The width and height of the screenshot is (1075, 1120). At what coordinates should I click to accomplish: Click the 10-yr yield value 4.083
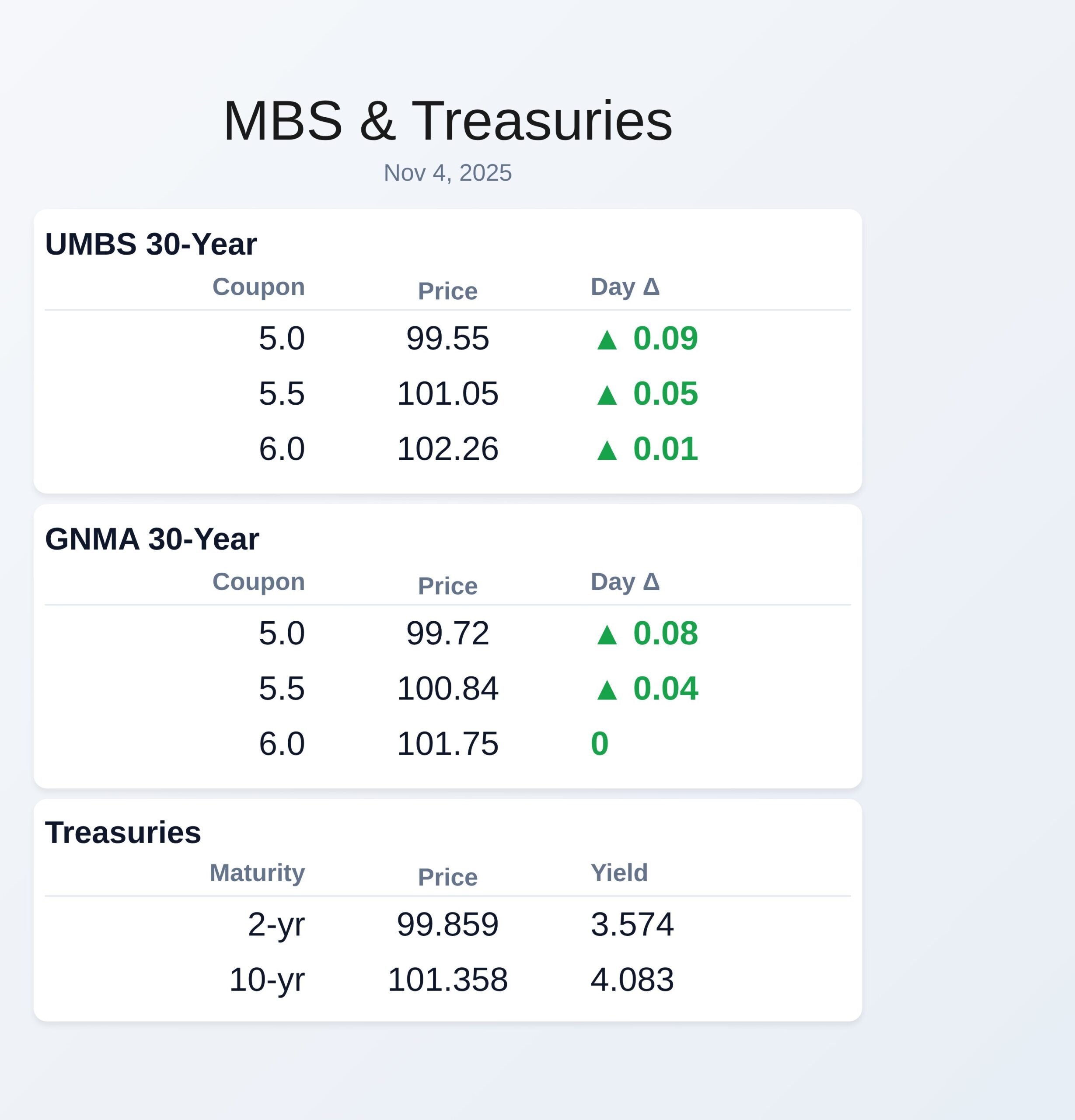[632, 980]
